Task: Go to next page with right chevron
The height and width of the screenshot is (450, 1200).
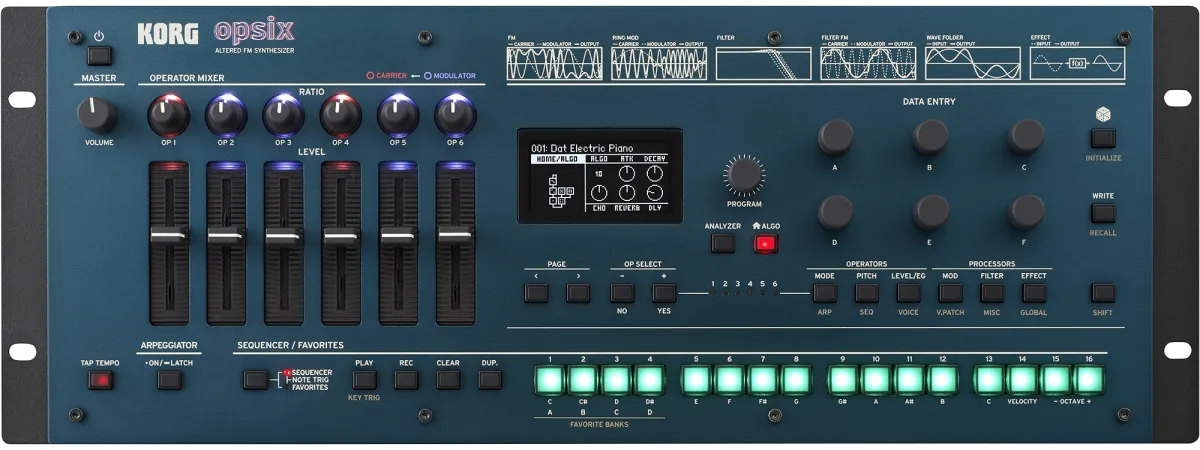Action: click(x=578, y=293)
